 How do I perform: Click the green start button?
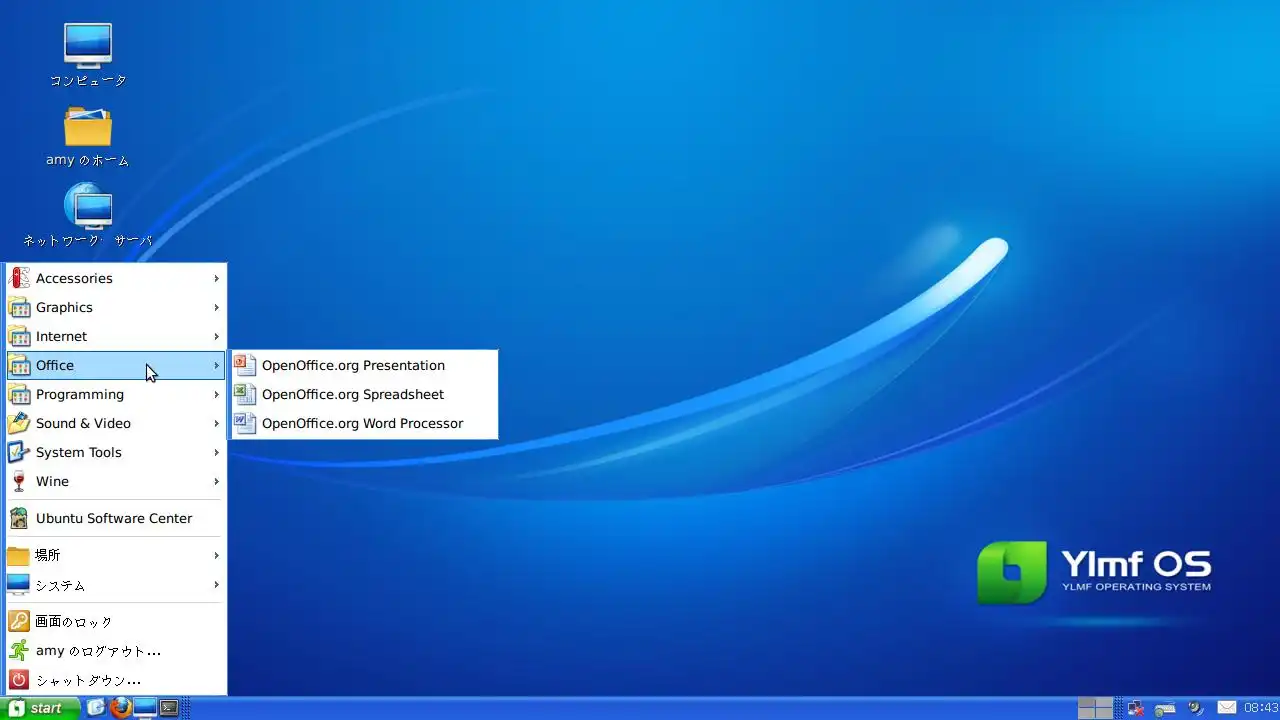coord(40,708)
